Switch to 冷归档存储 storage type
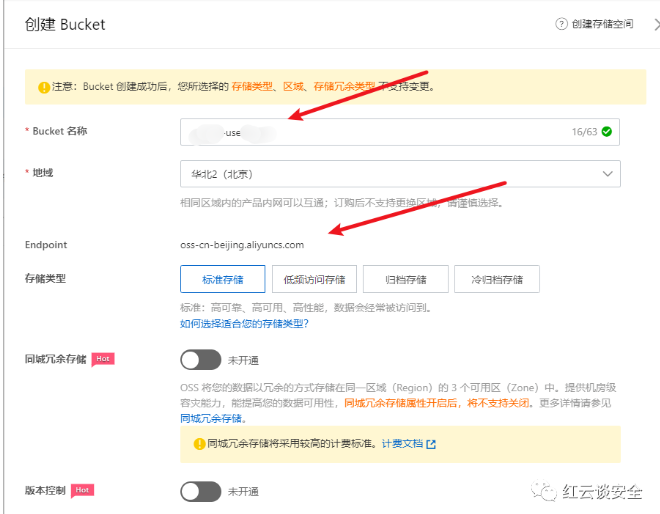The height and width of the screenshot is (514, 660). pyautogui.click(x=496, y=279)
